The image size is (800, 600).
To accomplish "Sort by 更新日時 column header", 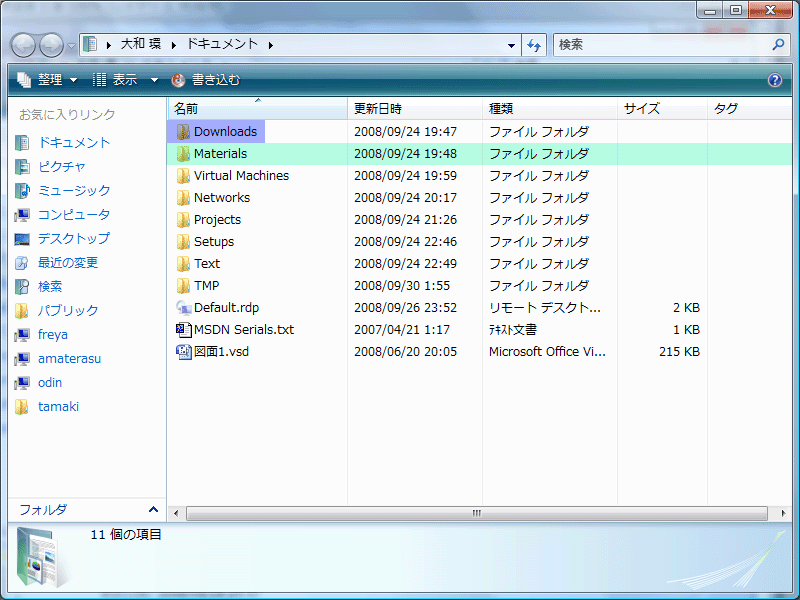I will pos(378,108).
